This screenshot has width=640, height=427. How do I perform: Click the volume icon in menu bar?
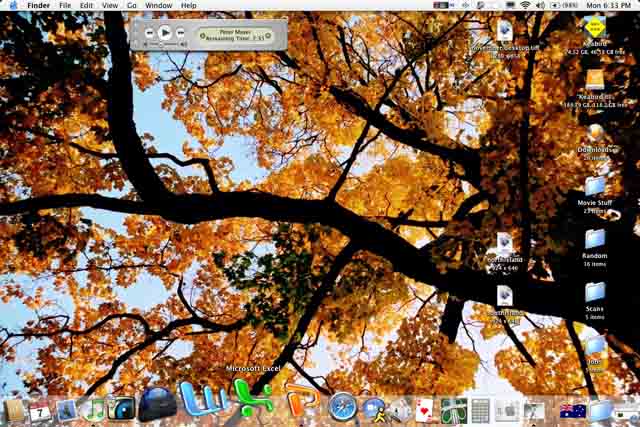540,5
